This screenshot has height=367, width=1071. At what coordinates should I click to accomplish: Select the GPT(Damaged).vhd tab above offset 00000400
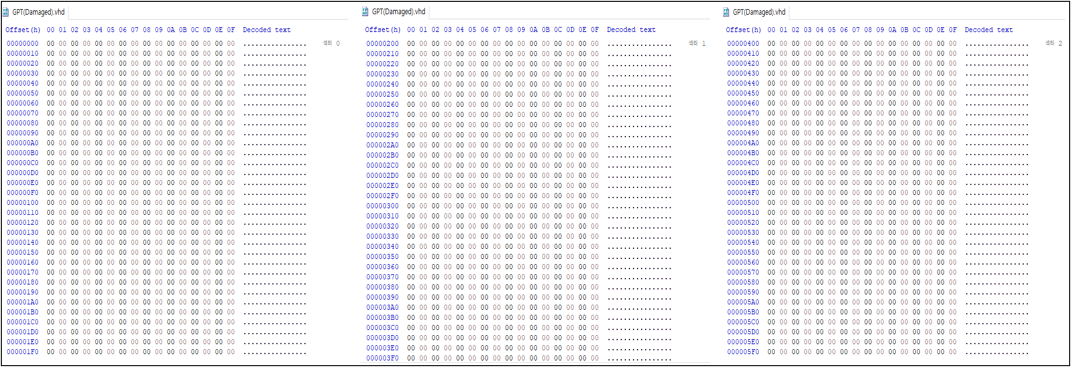coord(755,12)
